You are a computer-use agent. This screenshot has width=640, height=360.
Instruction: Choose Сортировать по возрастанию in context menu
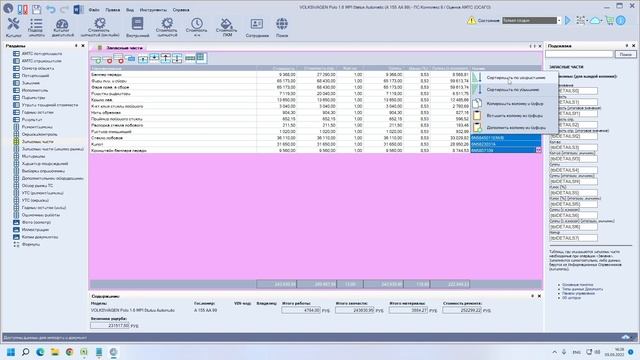click(515, 78)
